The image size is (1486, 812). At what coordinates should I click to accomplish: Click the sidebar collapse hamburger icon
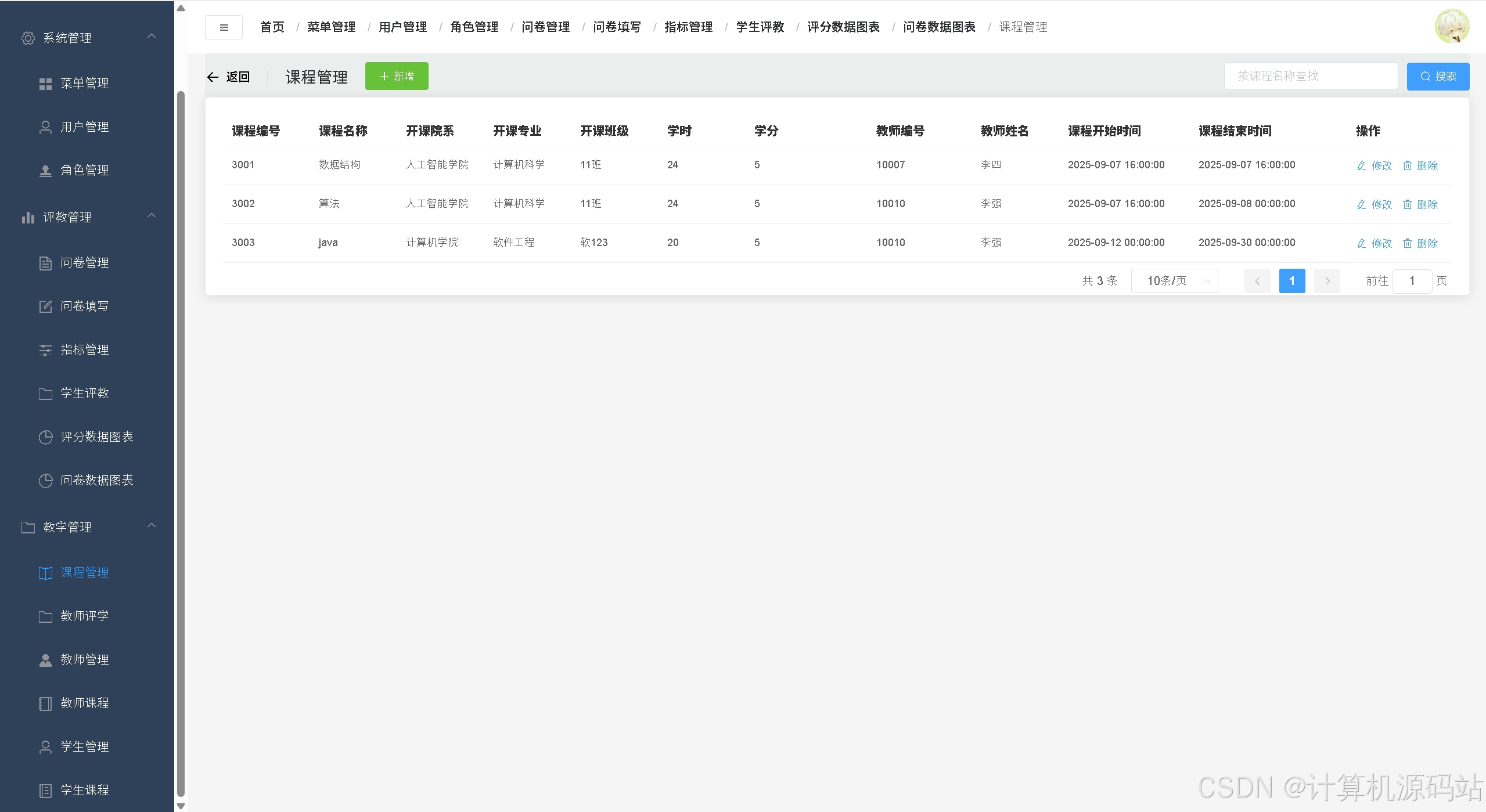click(224, 27)
